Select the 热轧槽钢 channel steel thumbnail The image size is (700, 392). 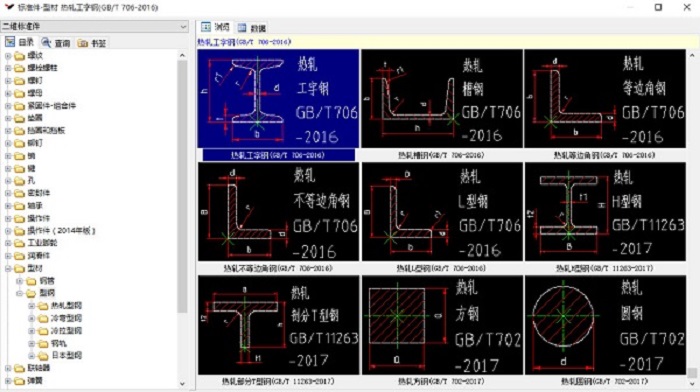point(442,99)
